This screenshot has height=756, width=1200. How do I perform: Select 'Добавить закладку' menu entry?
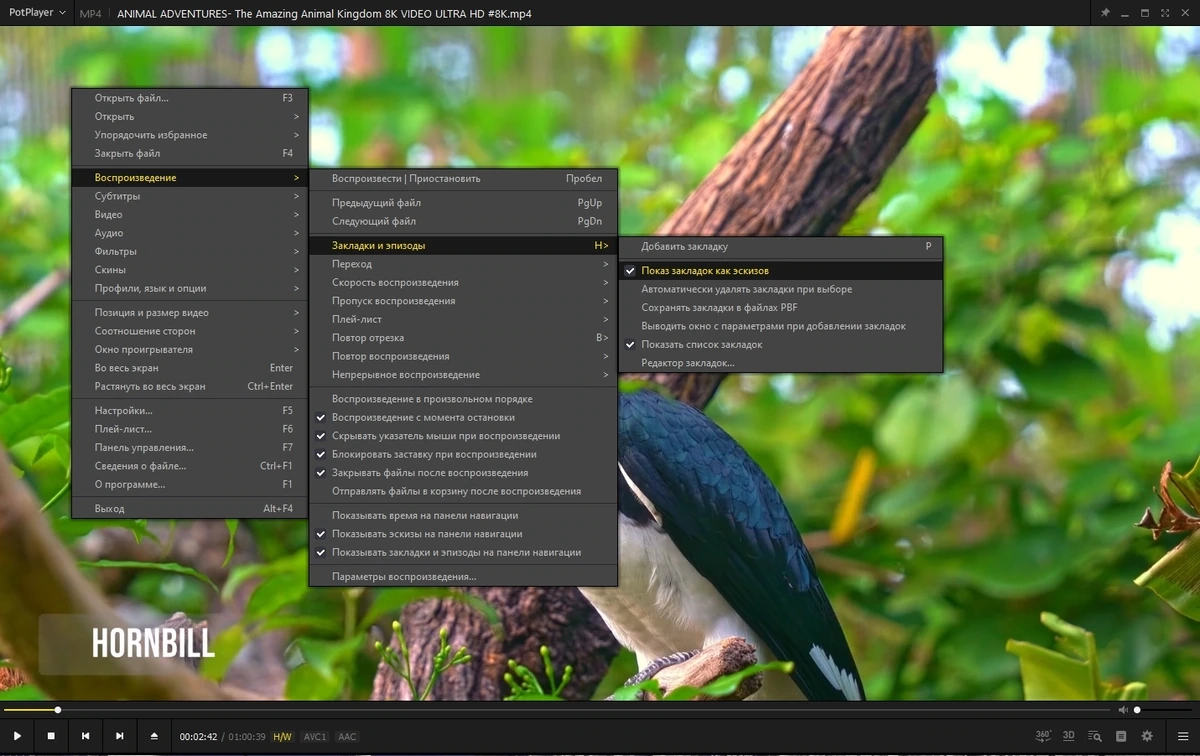coord(780,246)
